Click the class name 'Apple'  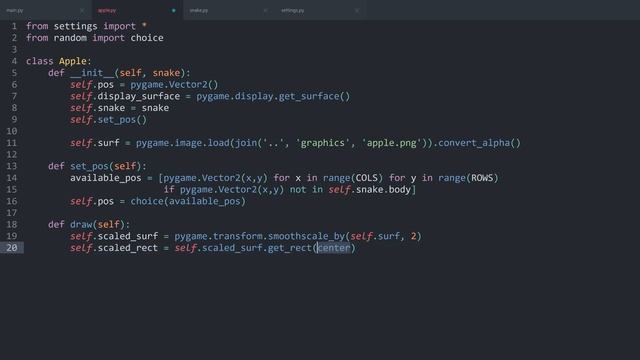73,61
